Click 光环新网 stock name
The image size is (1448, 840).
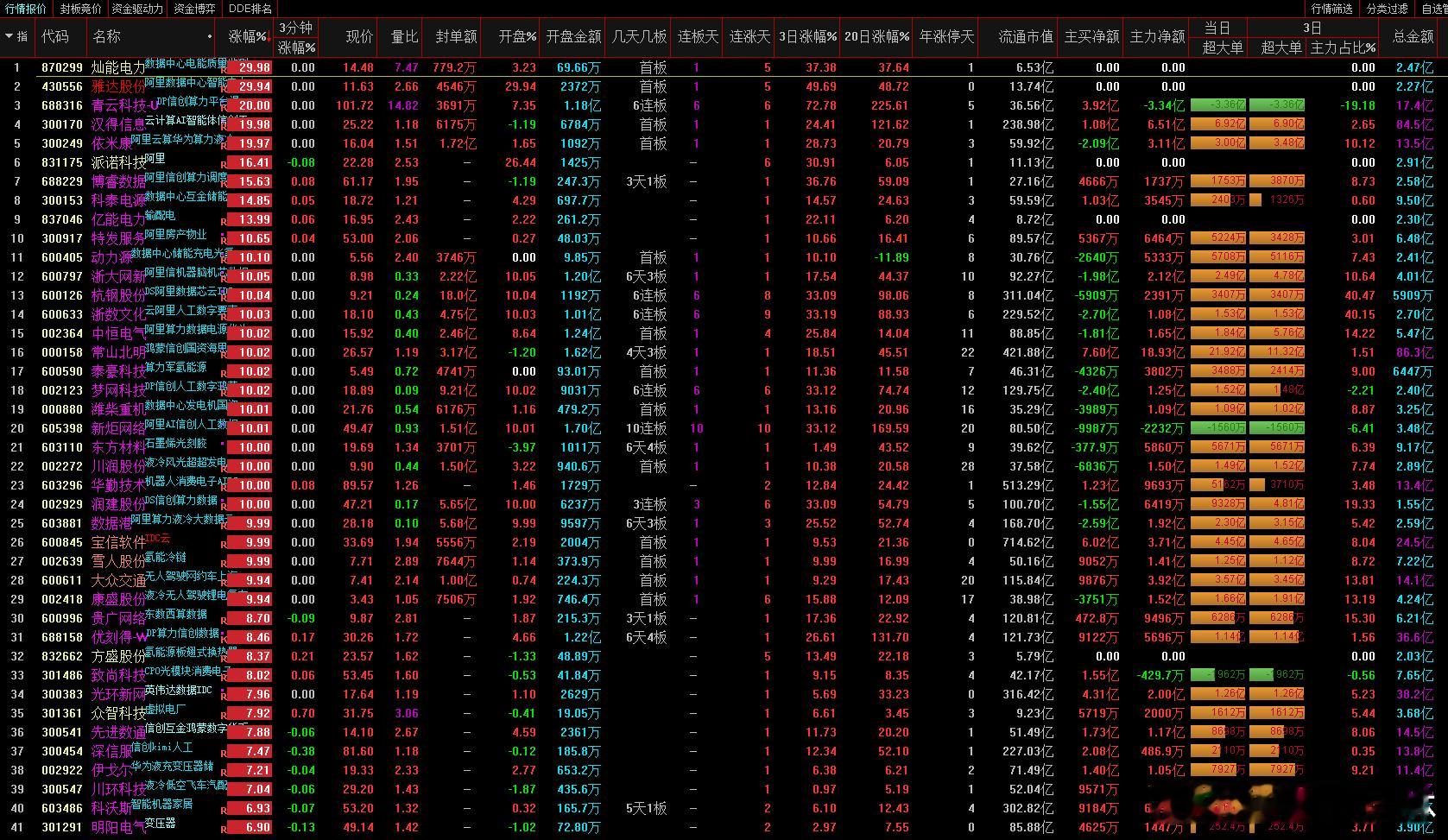coord(118,694)
